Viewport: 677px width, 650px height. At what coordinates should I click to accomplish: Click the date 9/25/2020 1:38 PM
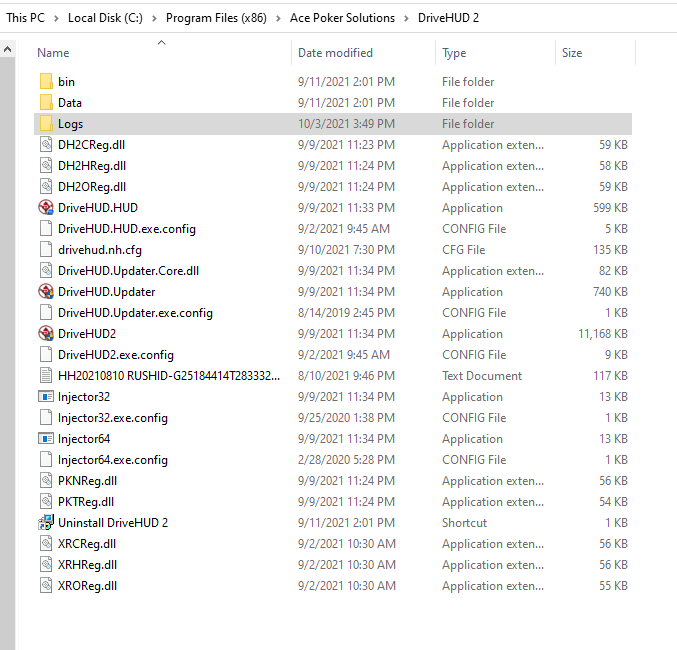(x=346, y=418)
